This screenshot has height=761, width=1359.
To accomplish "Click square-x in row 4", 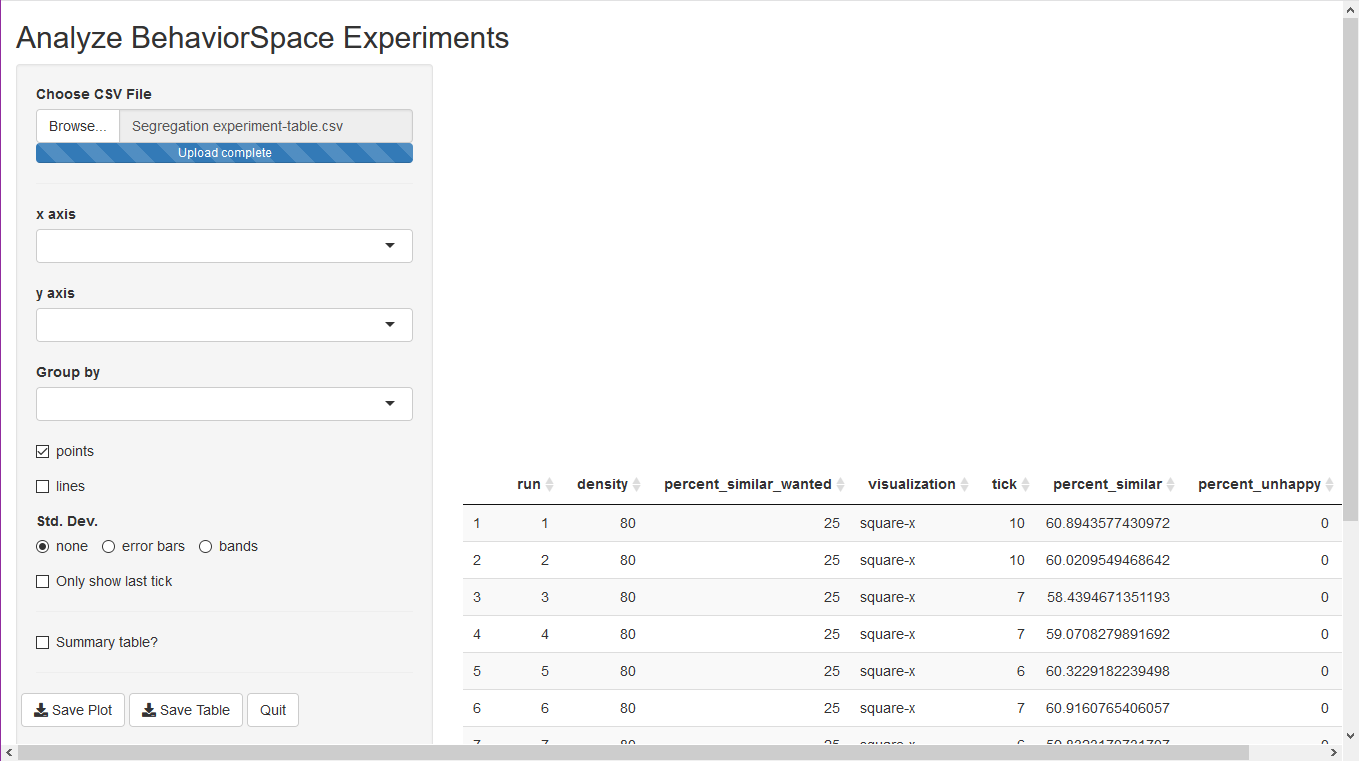I will (887, 634).
